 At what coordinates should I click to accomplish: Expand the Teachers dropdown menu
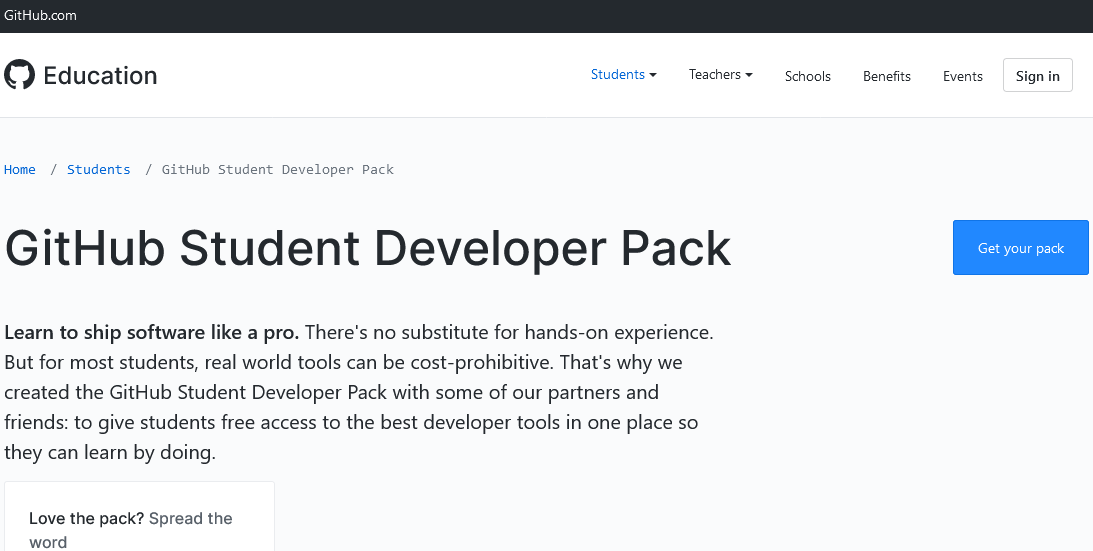pyautogui.click(x=720, y=75)
